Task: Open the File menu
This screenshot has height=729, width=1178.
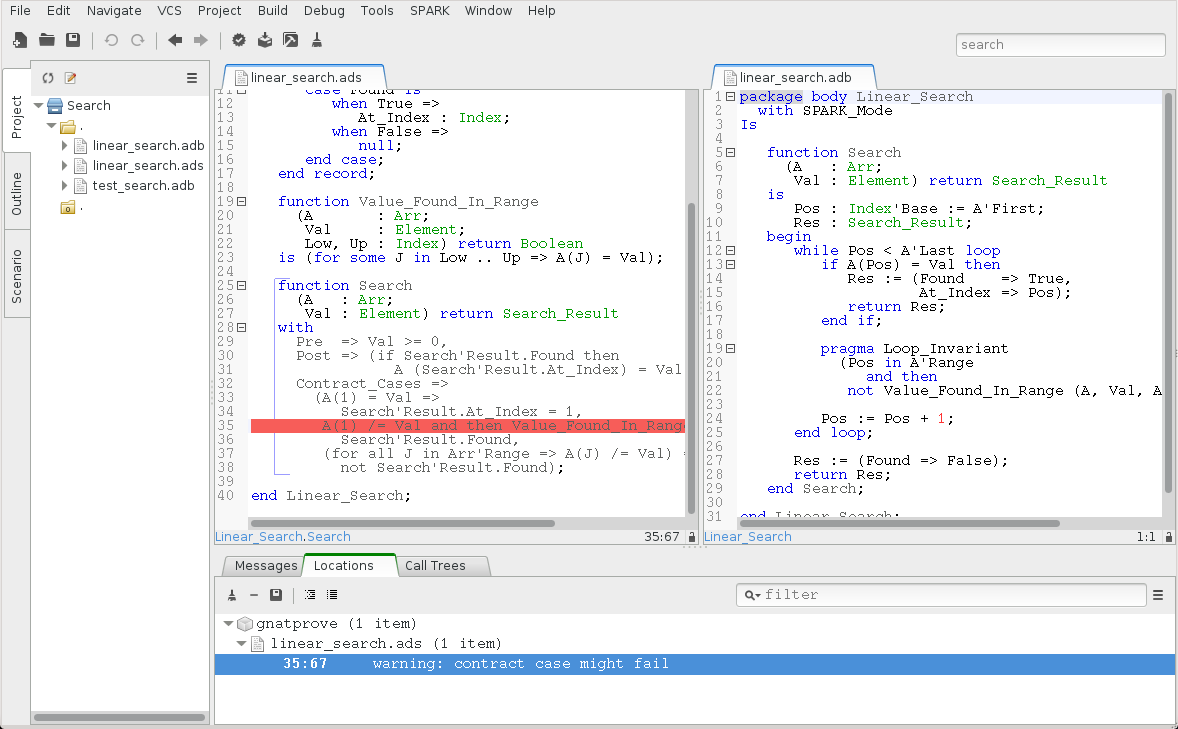Action: click(x=20, y=11)
